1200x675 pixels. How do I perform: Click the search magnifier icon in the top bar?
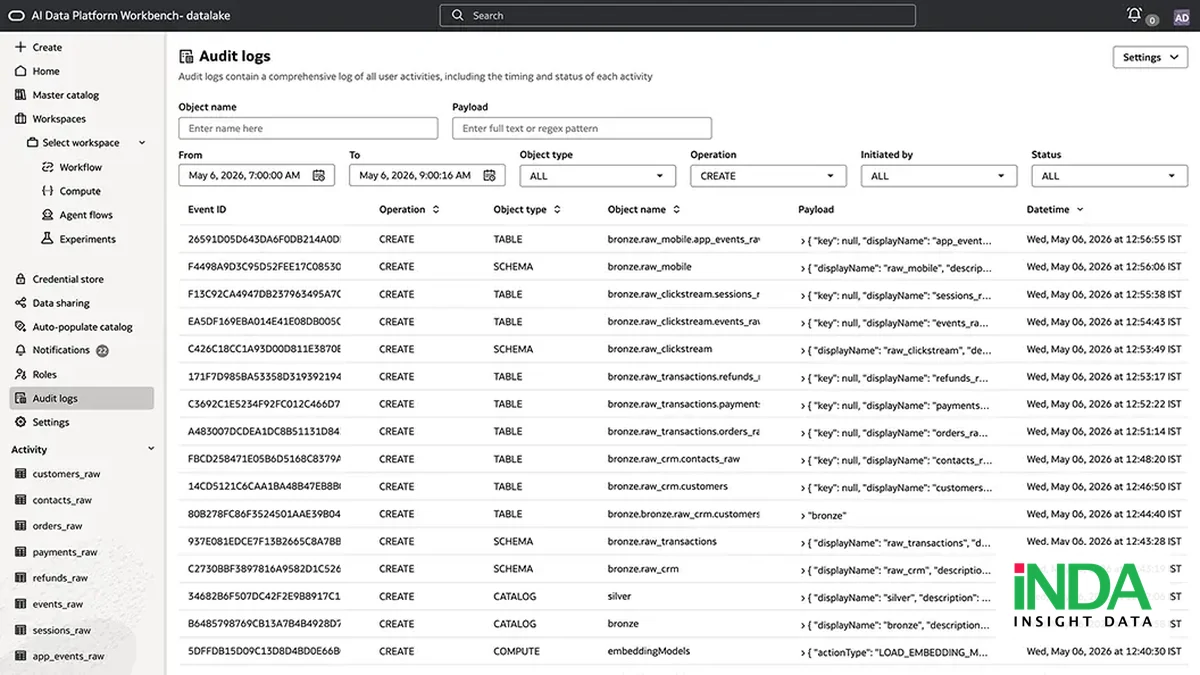tap(458, 16)
